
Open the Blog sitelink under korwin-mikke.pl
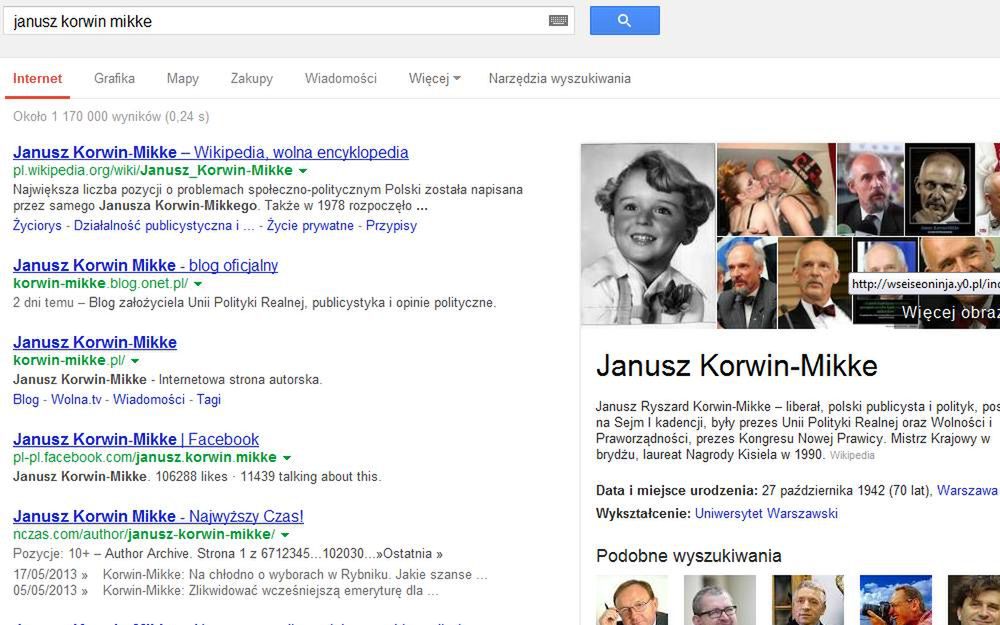26,399
